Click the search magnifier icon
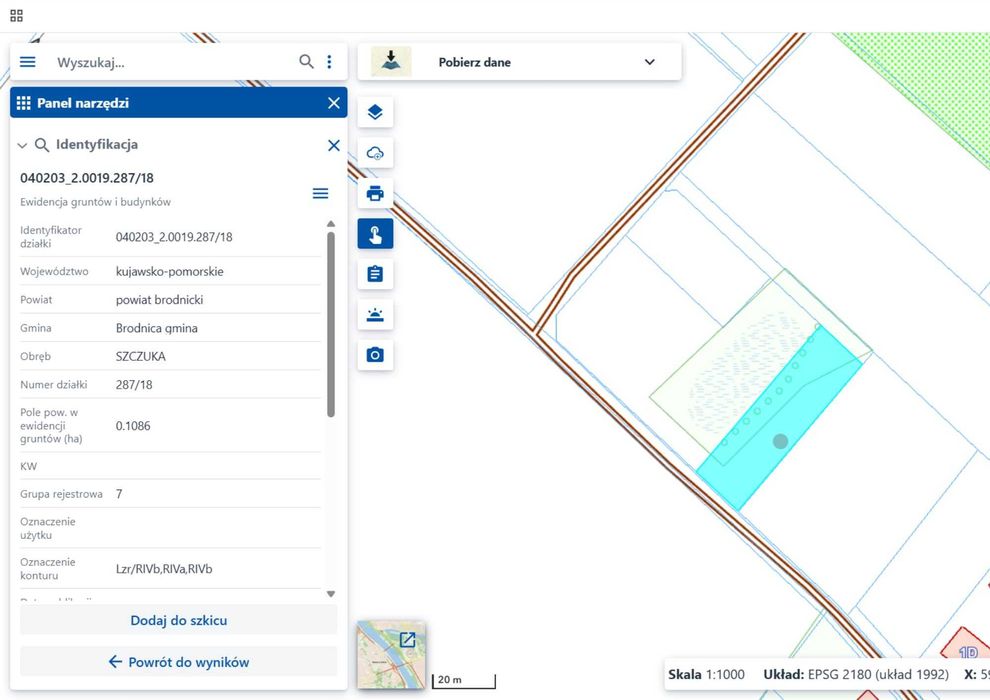Screen dimensions: 990x700 [x=306, y=62]
